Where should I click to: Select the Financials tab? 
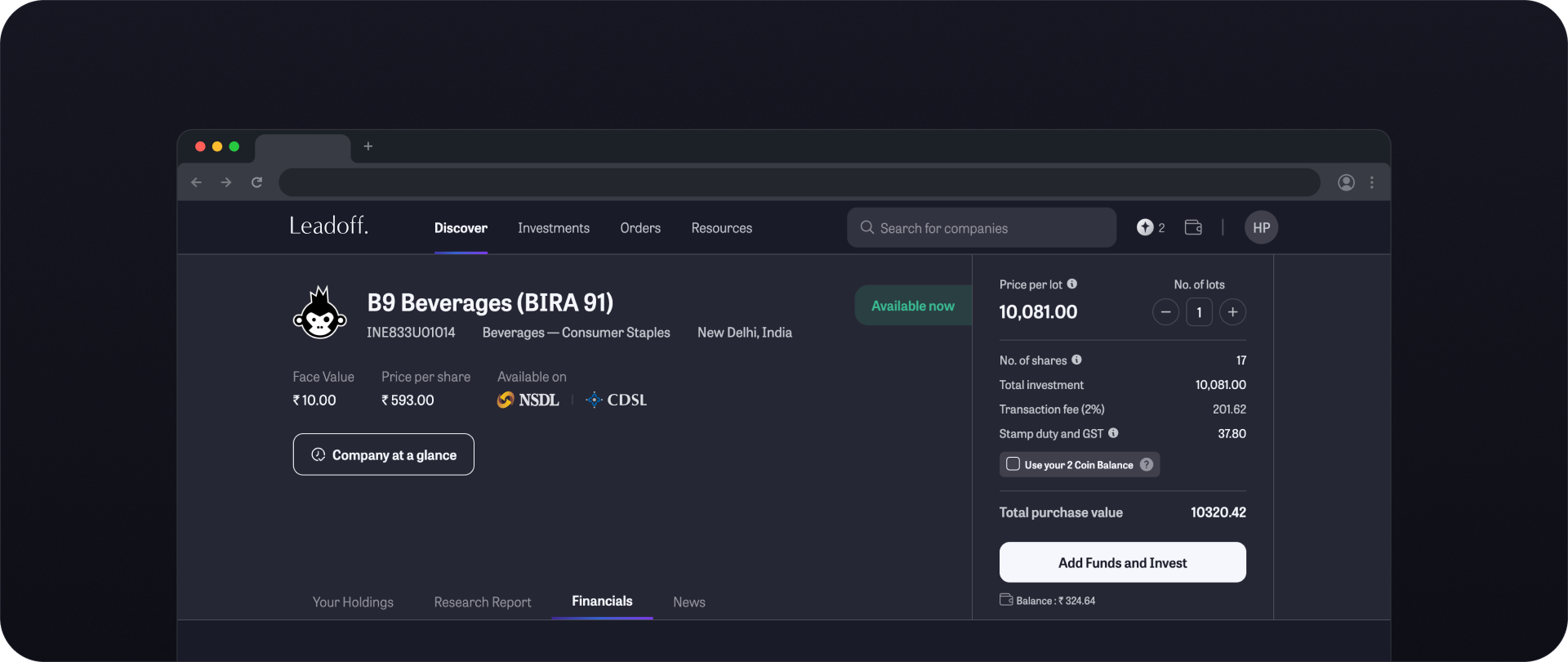point(602,602)
